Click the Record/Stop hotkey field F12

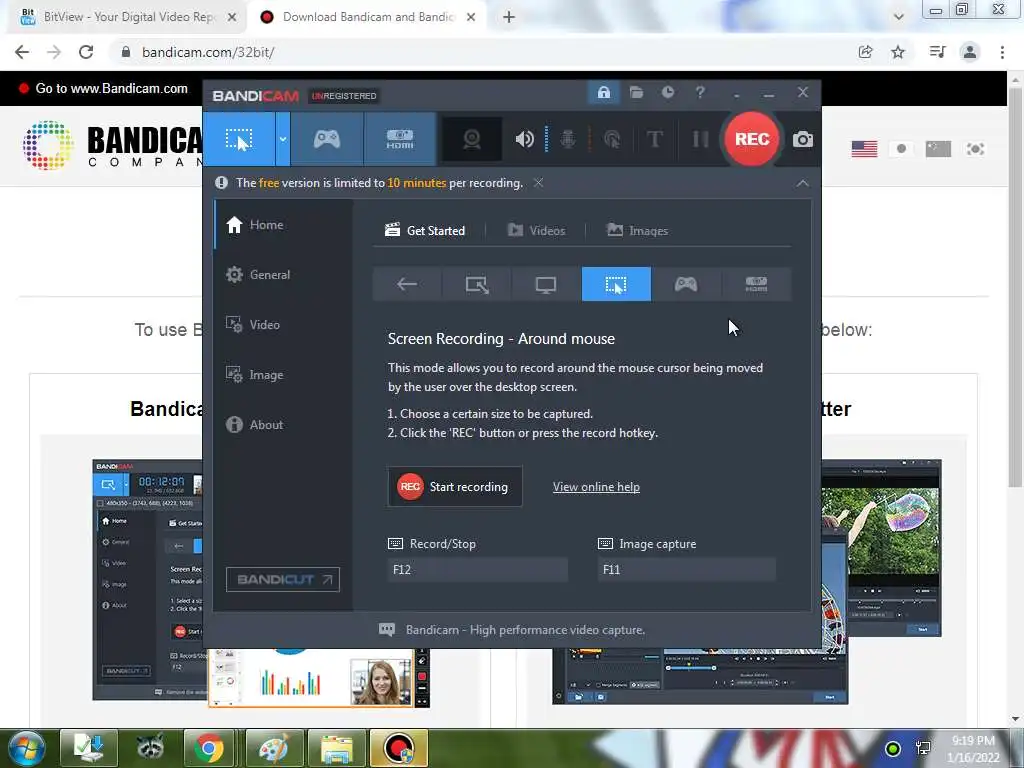(477, 569)
